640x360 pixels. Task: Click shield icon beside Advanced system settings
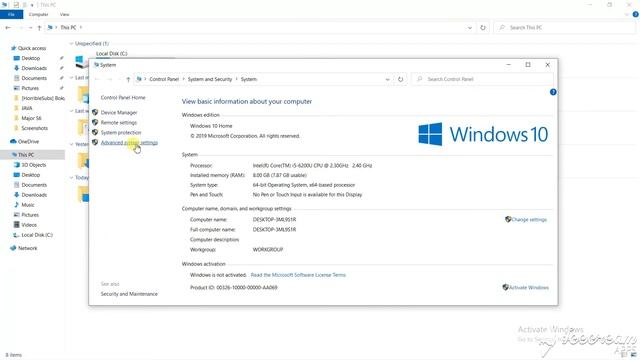tap(95, 142)
